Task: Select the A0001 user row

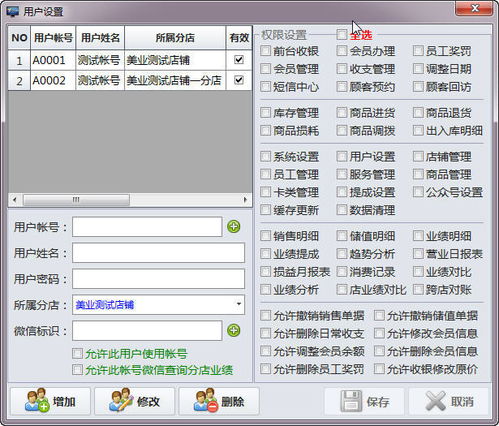Action: [x=130, y=60]
